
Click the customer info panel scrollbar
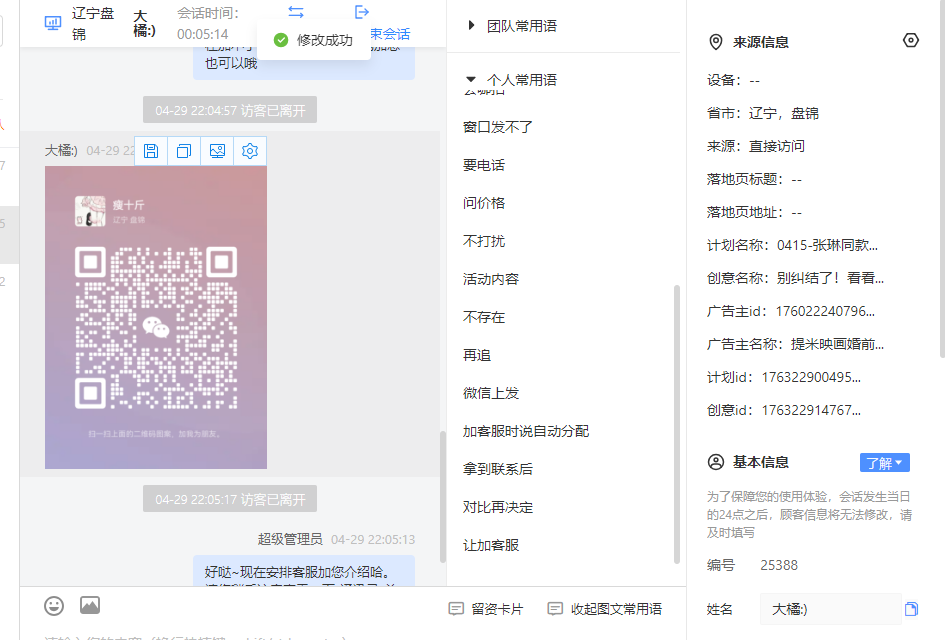click(942, 181)
